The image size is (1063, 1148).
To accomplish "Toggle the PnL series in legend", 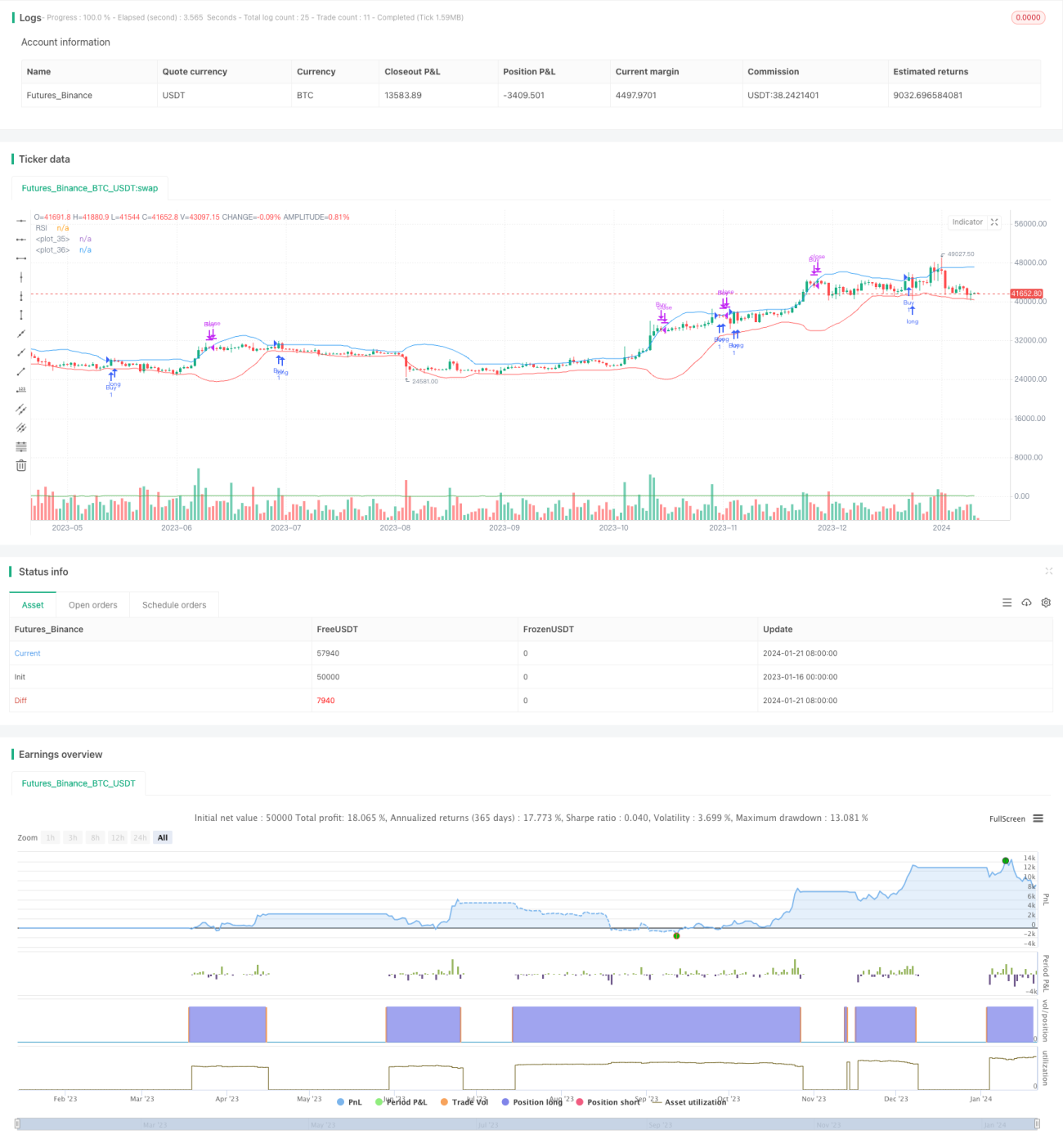I will click(349, 1102).
